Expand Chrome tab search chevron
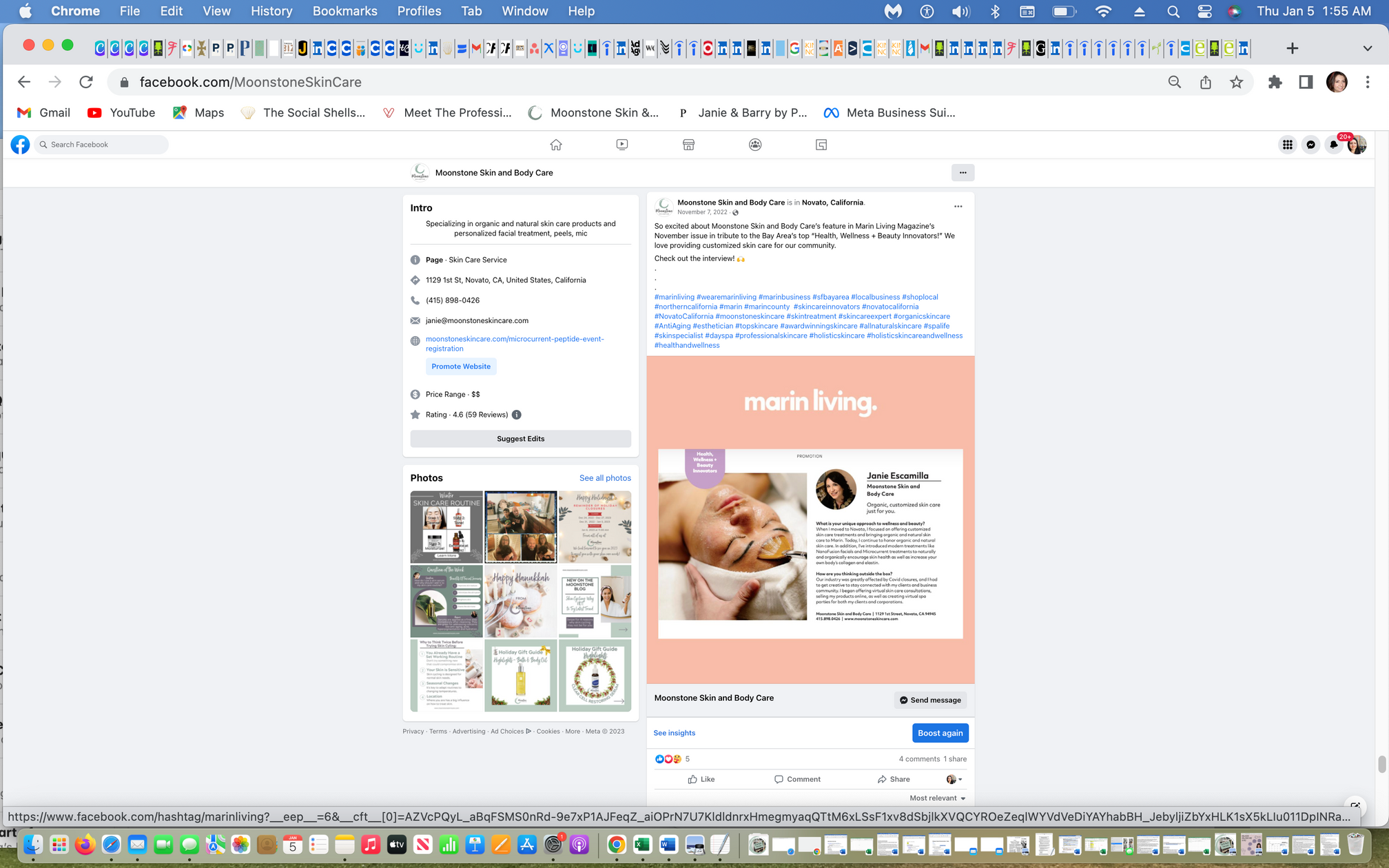The image size is (1389, 868). point(1367,48)
